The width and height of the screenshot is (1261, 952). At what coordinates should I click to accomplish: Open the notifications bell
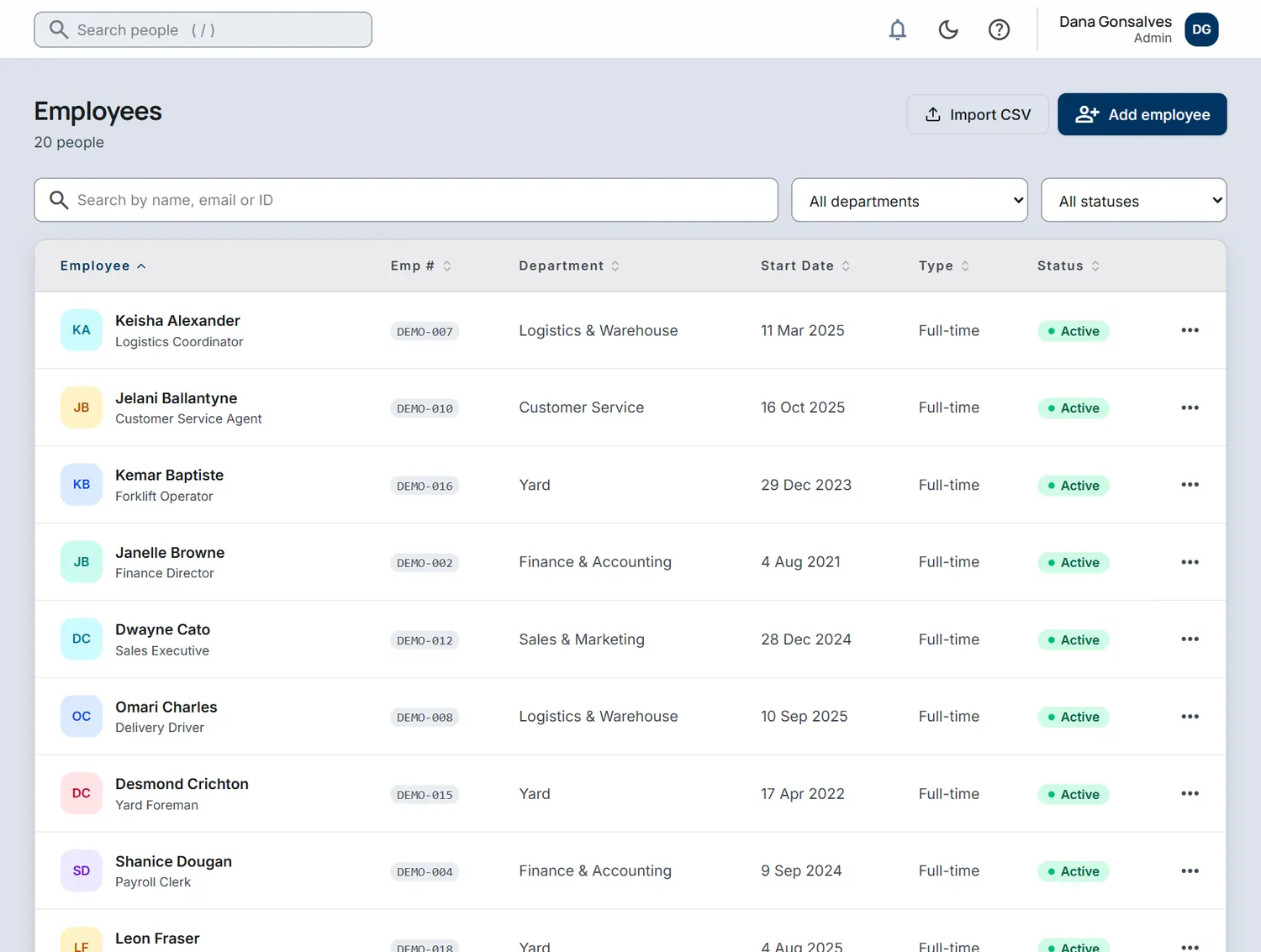(898, 30)
